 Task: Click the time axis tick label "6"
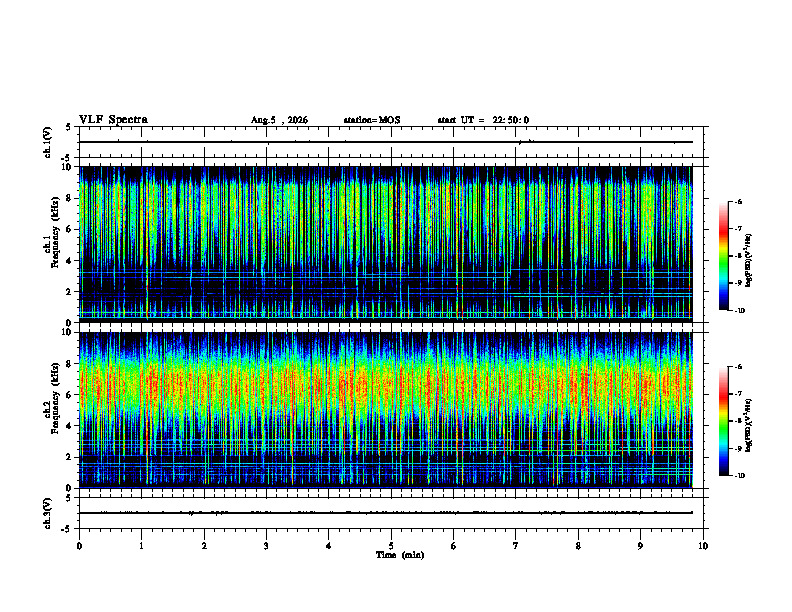click(x=454, y=546)
